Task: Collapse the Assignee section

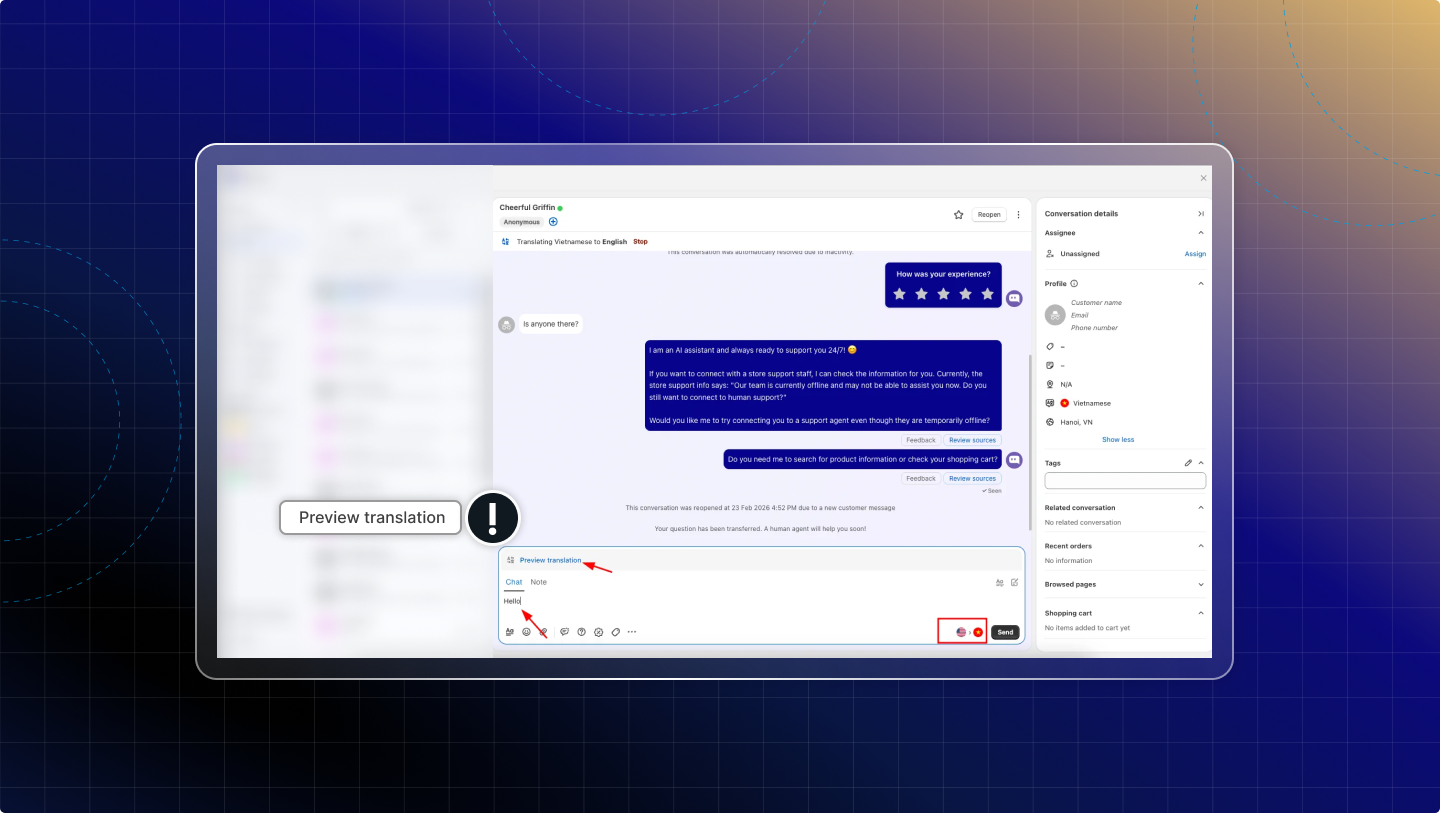Action: pyautogui.click(x=1201, y=233)
